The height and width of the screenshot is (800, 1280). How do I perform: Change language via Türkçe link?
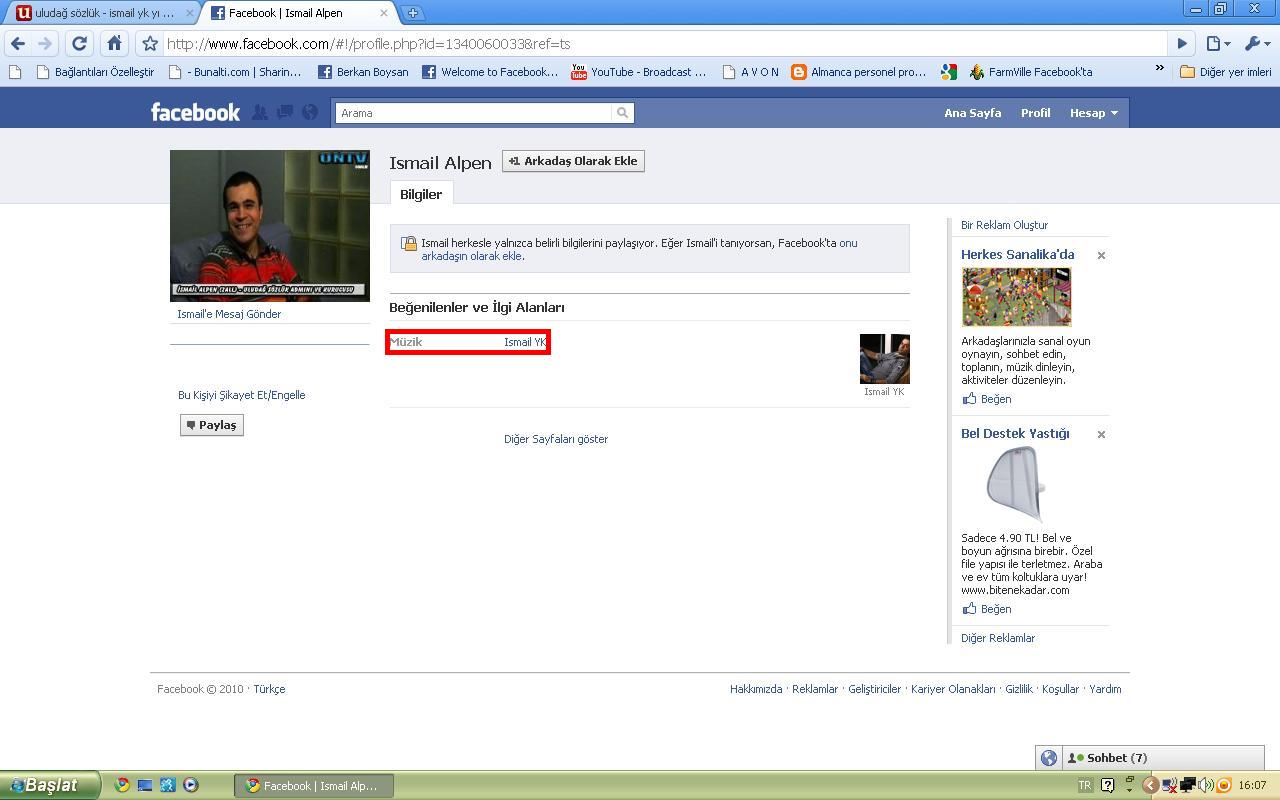pos(269,689)
